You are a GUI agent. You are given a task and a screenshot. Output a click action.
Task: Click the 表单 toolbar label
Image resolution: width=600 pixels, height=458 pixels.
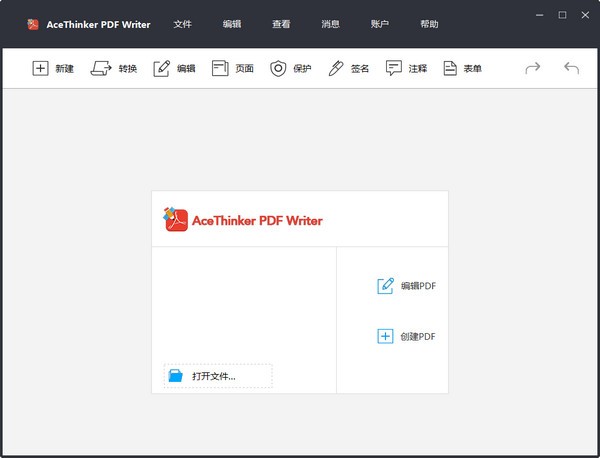pyautogui.click(x=473, y=68)
